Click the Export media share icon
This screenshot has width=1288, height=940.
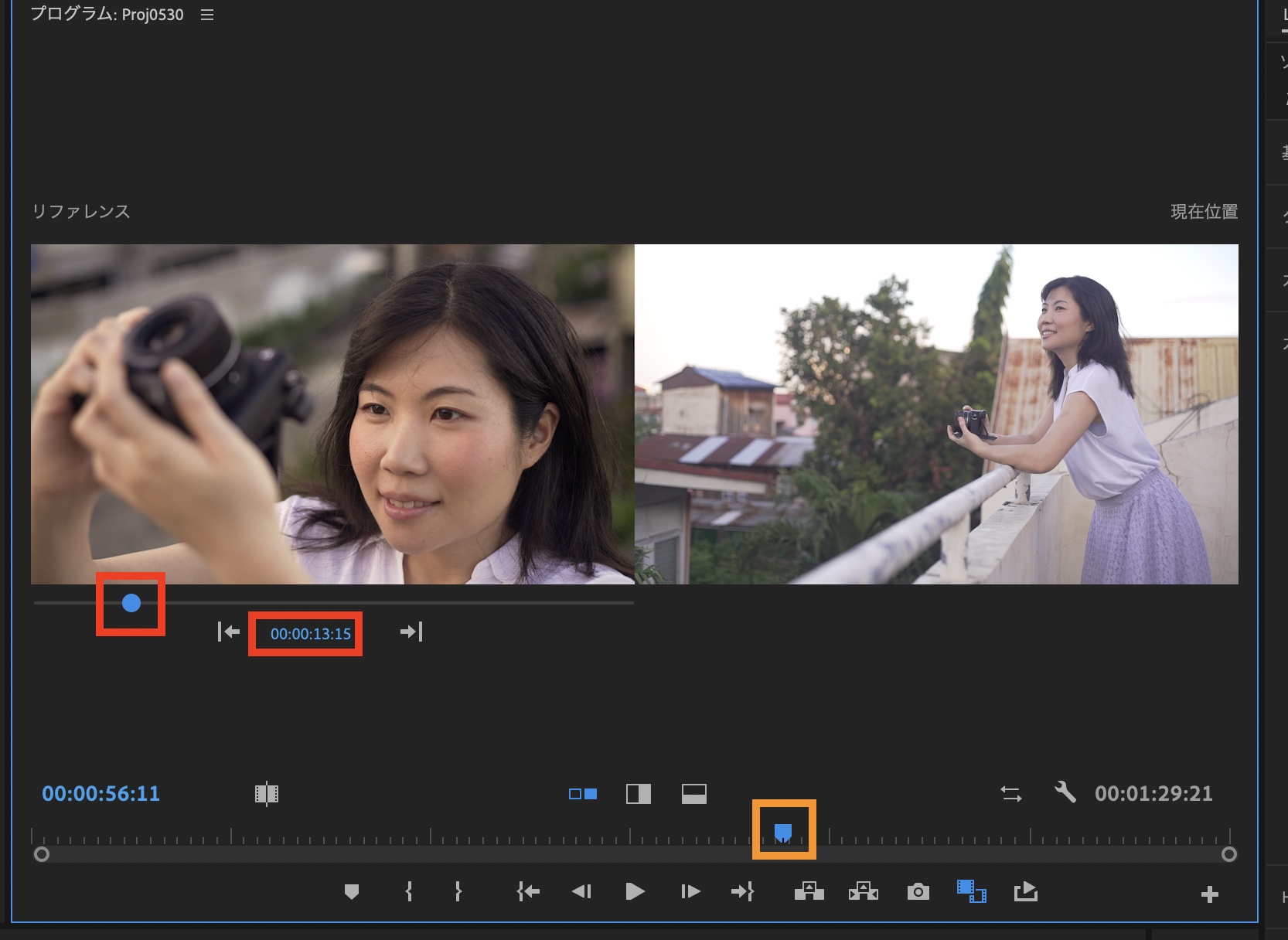pos(1025,892)
